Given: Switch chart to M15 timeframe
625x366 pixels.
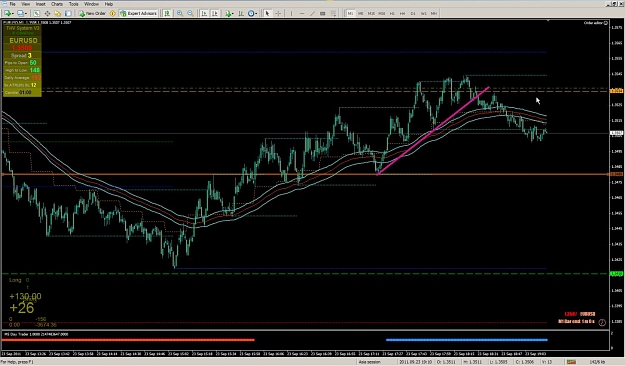Looking at the screenshot, I should [x=371, y=14].
